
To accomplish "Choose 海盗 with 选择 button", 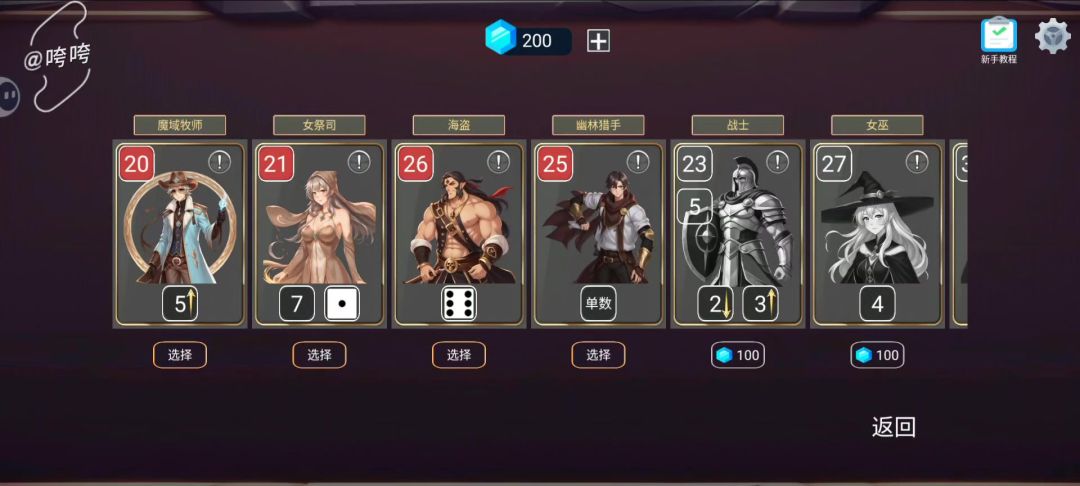I will click(x=459, y=355).
